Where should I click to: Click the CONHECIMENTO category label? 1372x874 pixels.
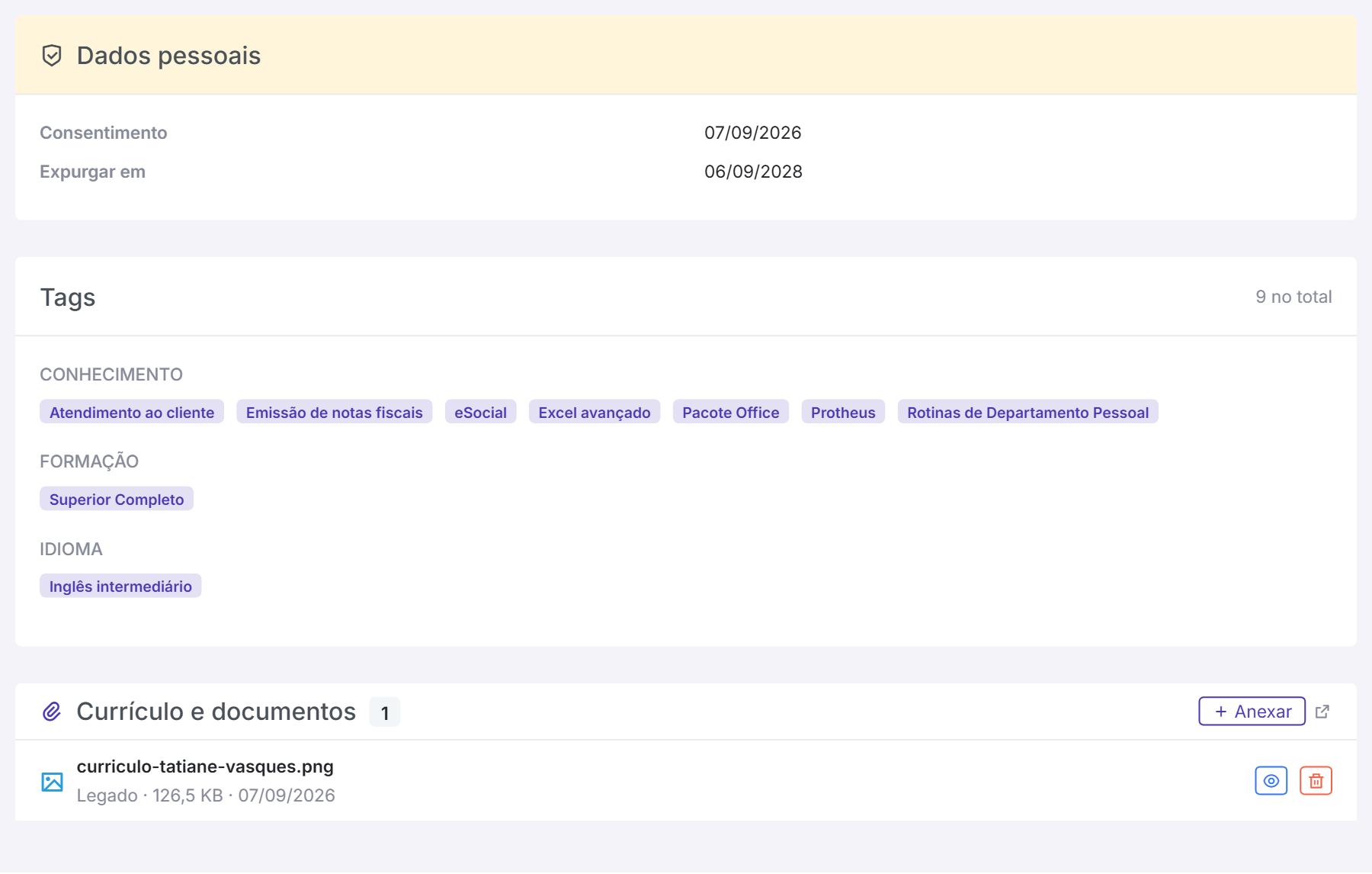pyautogui.click(x=111, y=374)
